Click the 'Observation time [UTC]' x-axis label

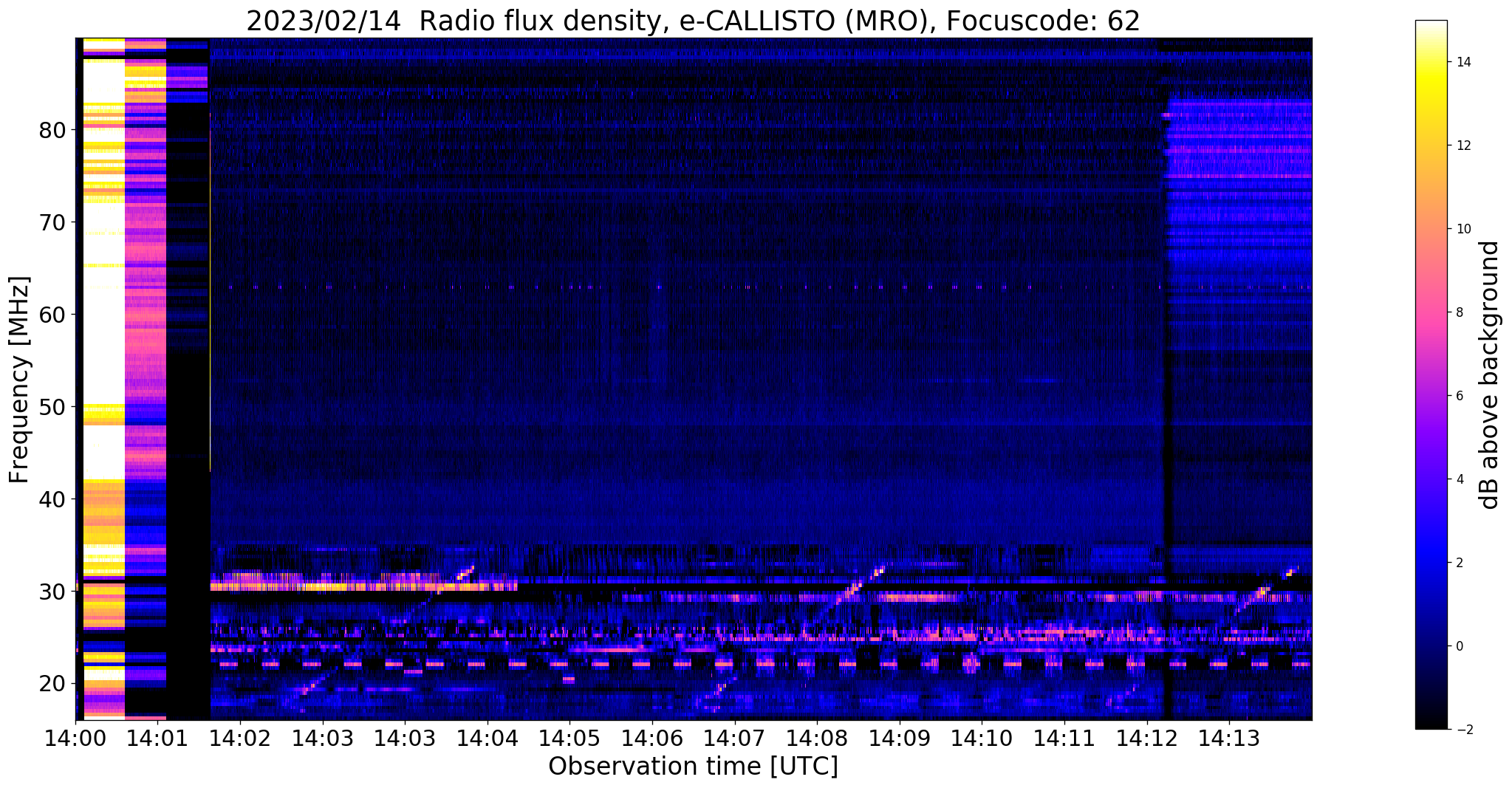tap(693, 766)
